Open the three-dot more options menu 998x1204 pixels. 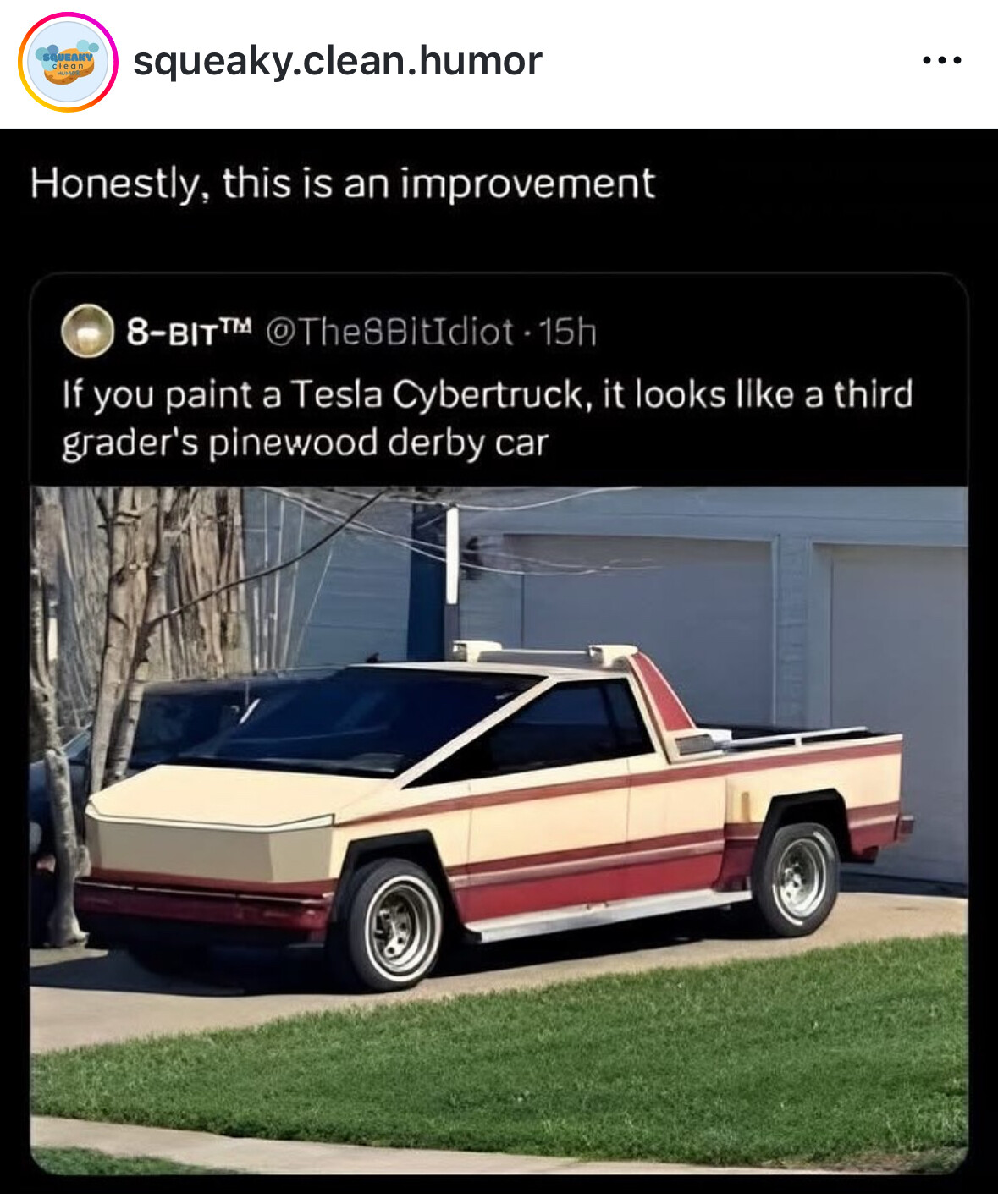click(x=942, y=60)
